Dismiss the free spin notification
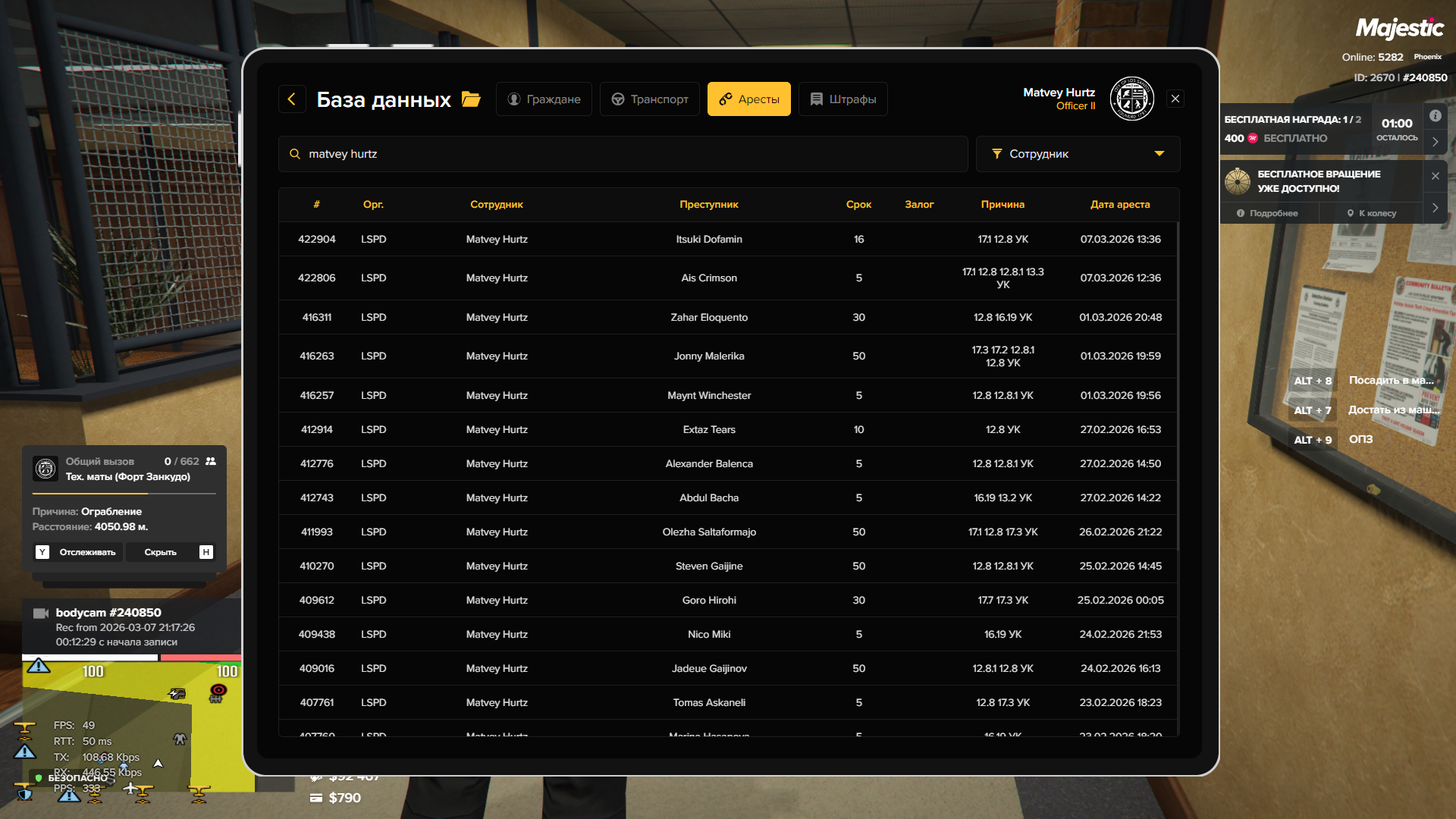Image resolution: width=1456 pixels, height=819 pixels. coord(1435,176)
